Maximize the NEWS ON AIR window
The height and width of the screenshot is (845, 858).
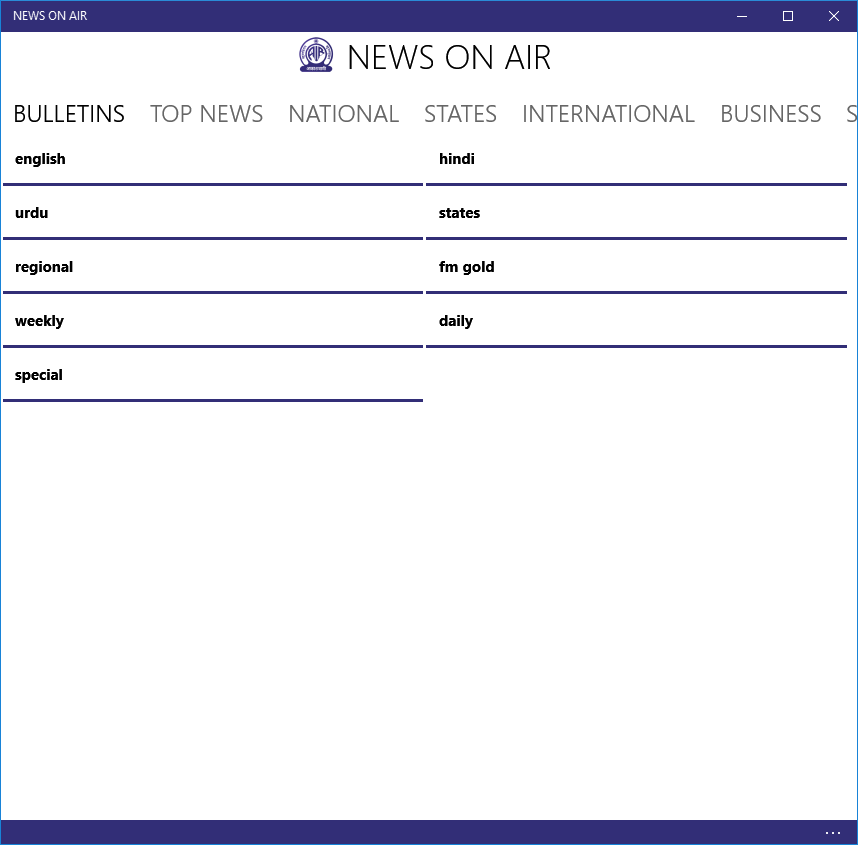pos(788,16)
